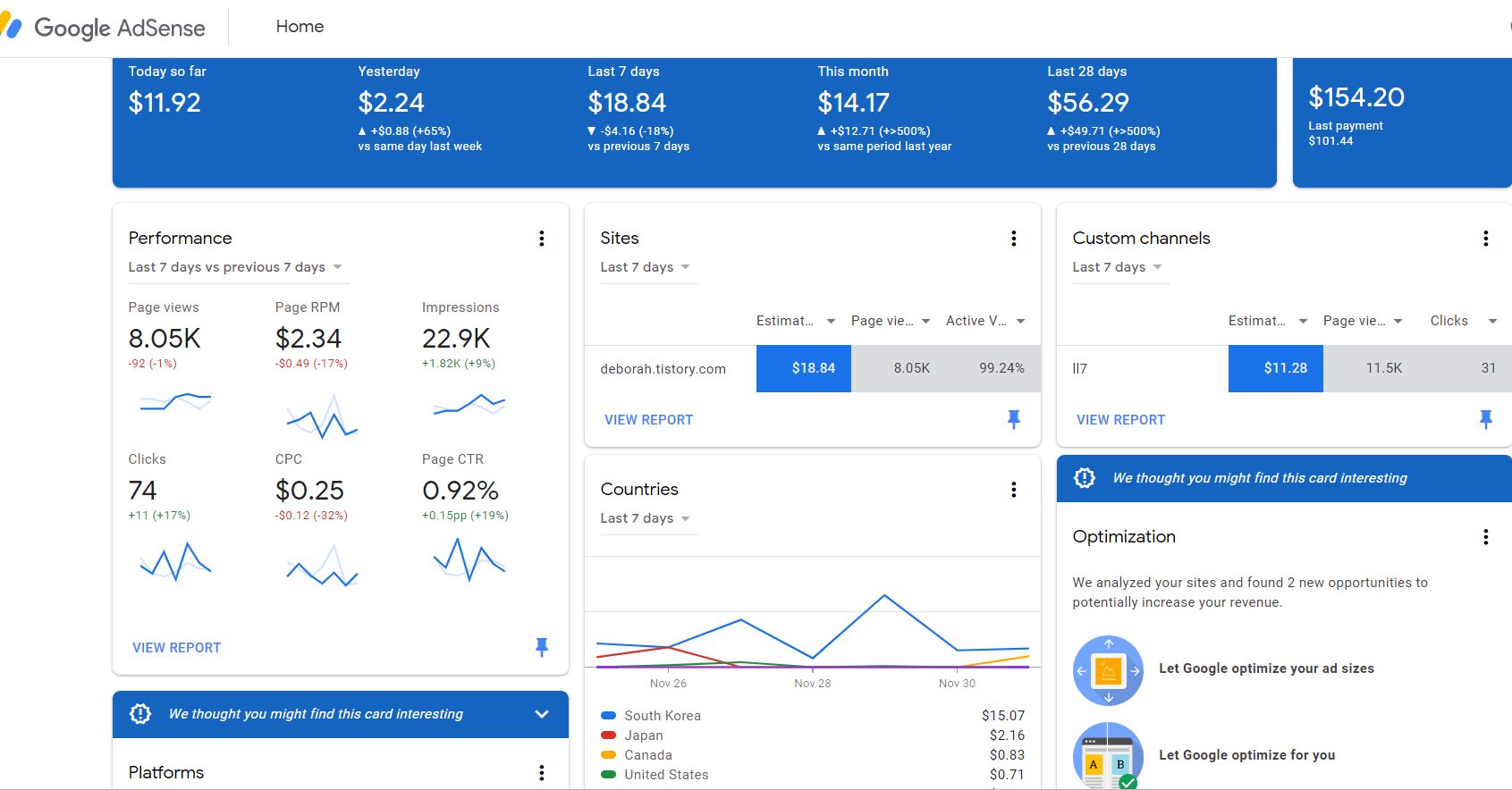Pin the Custom channels card
Viewport: 1512px width, 790px height.
point(1485,419)
